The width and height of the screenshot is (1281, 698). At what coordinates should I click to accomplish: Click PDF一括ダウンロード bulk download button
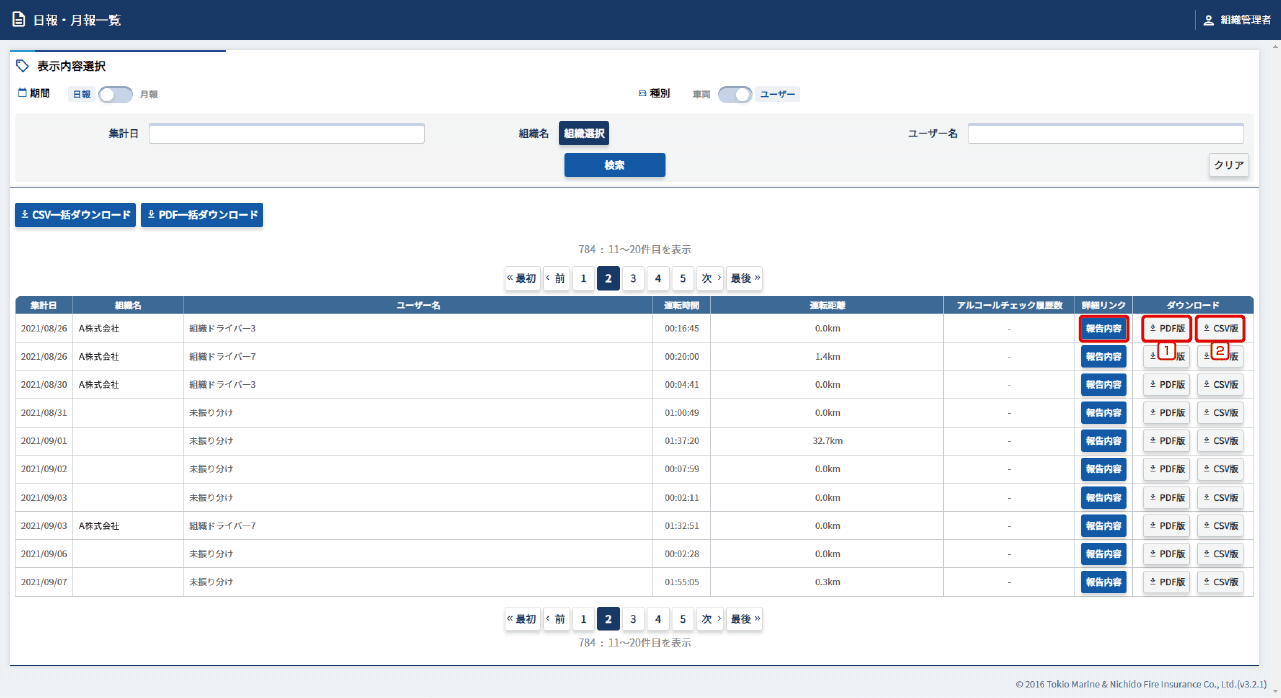(x=202, y=215)
